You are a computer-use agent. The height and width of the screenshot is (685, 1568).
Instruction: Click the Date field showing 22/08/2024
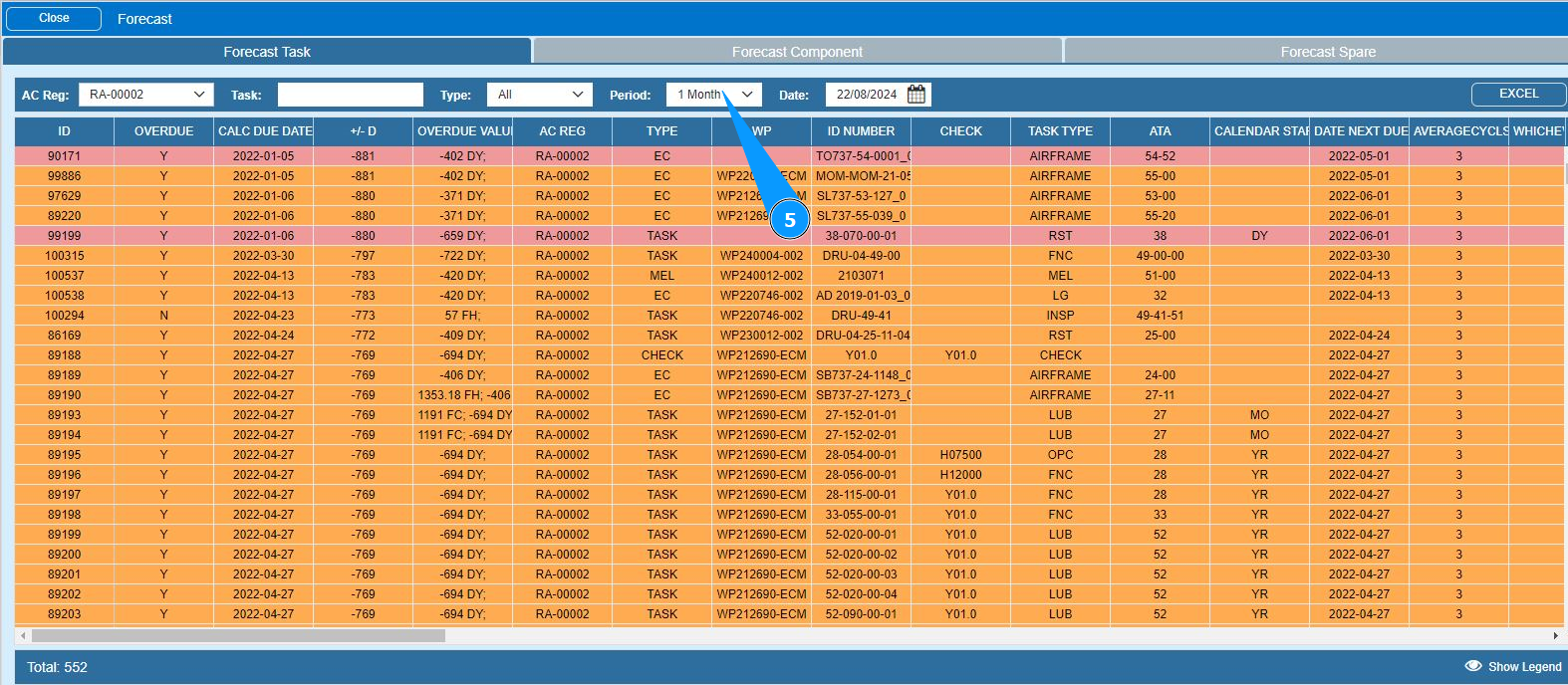click(865, 95)
